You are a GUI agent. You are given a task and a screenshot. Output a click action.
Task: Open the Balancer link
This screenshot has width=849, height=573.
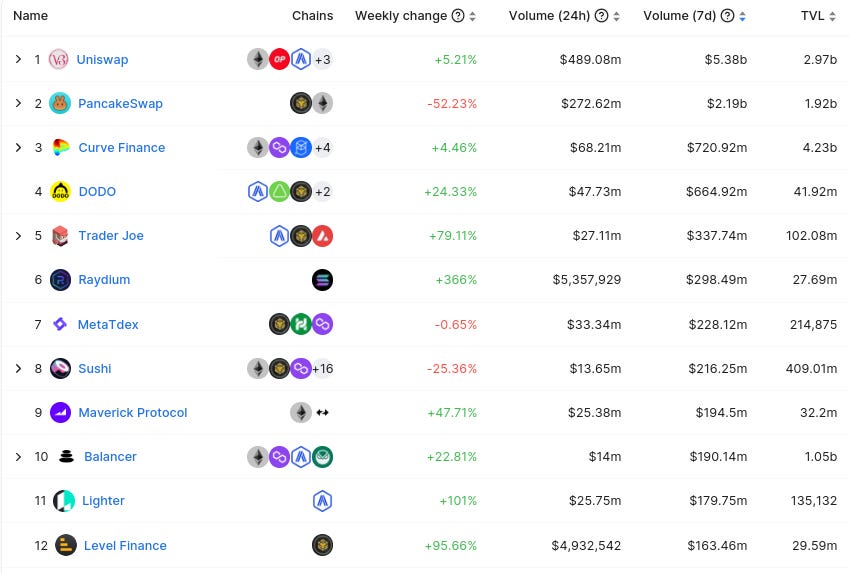coord(110,457)
